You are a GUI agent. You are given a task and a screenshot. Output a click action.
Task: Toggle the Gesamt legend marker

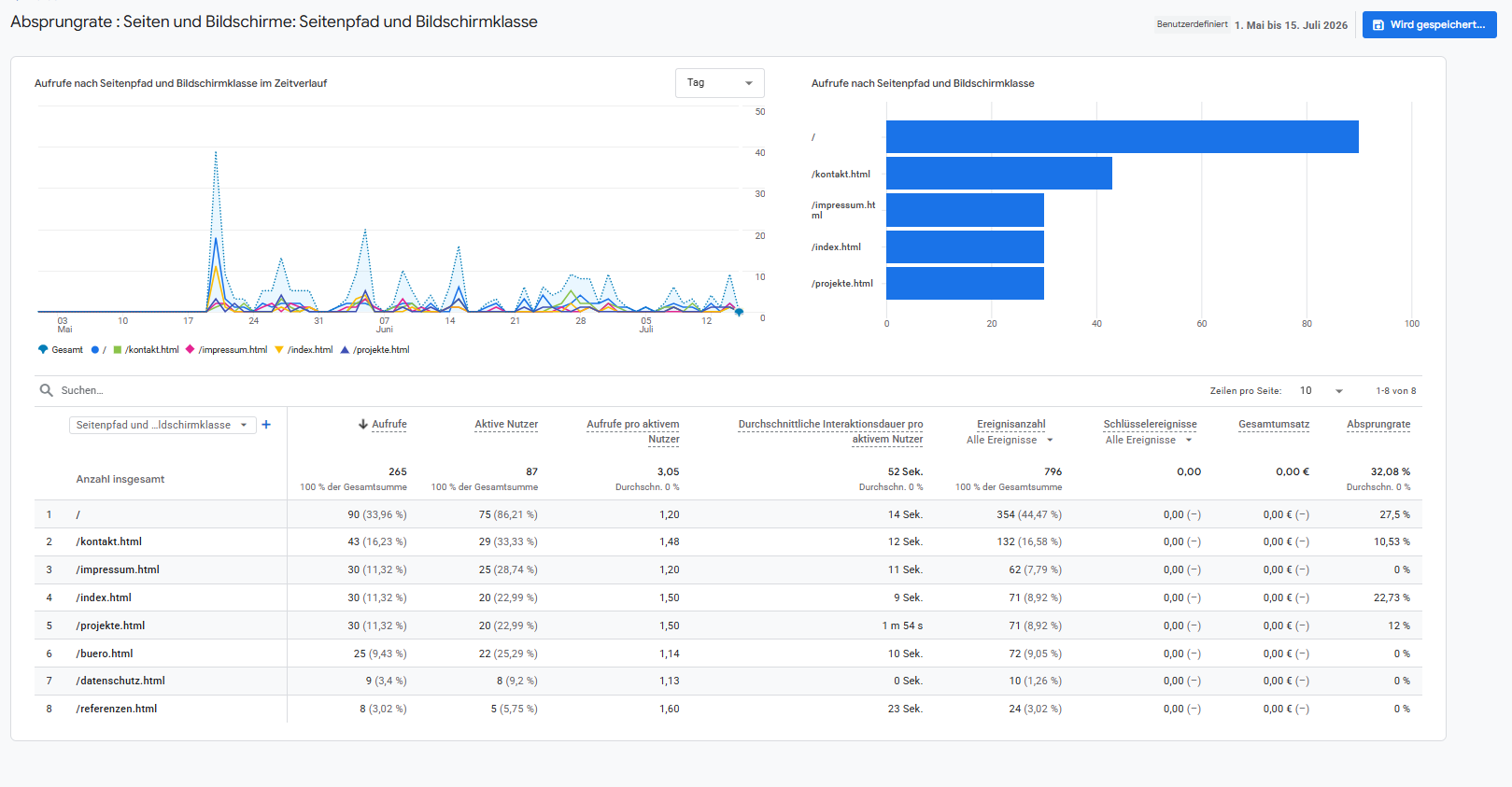[43, 349]
